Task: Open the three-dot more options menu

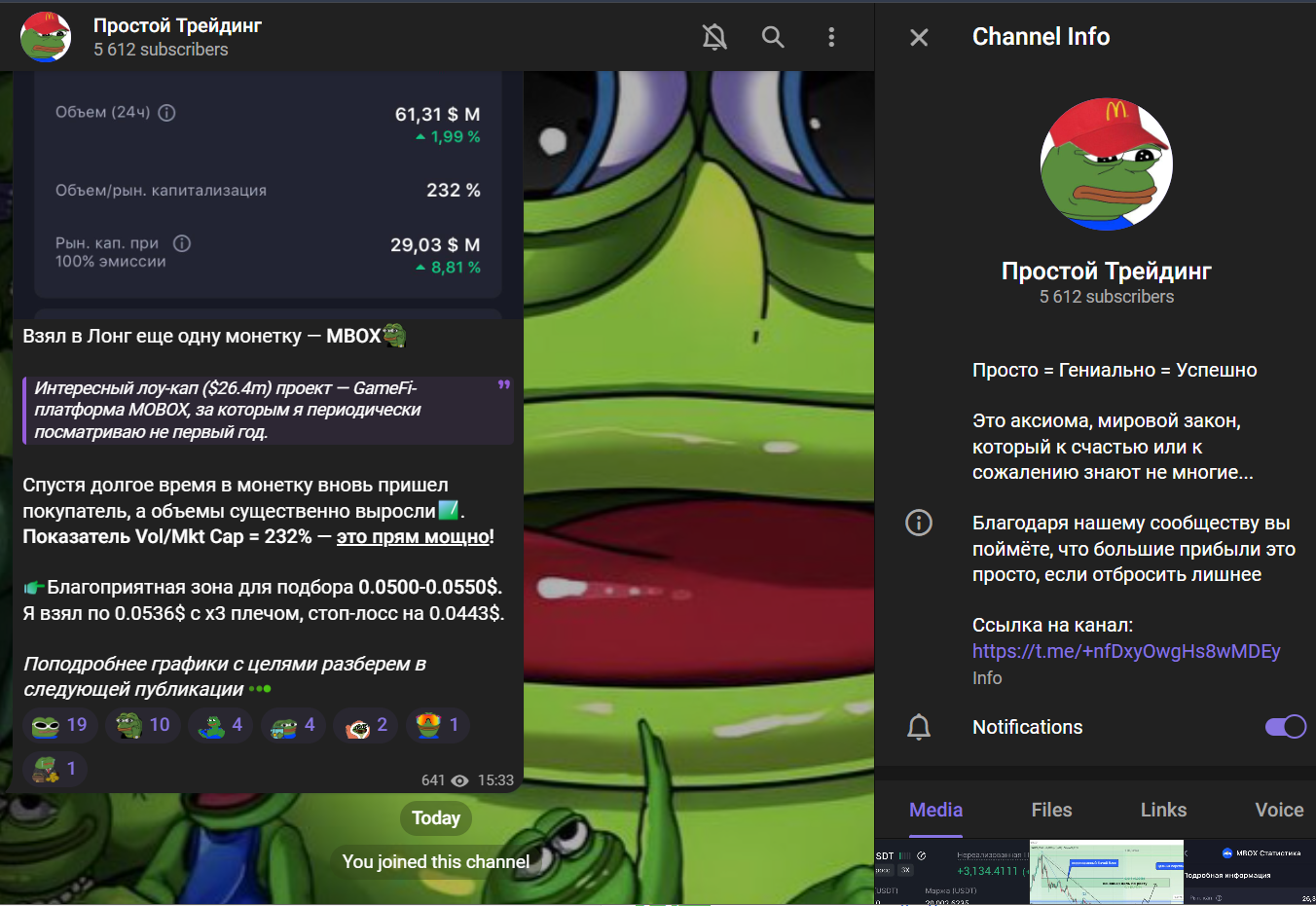Action: (x=831, y=37)
